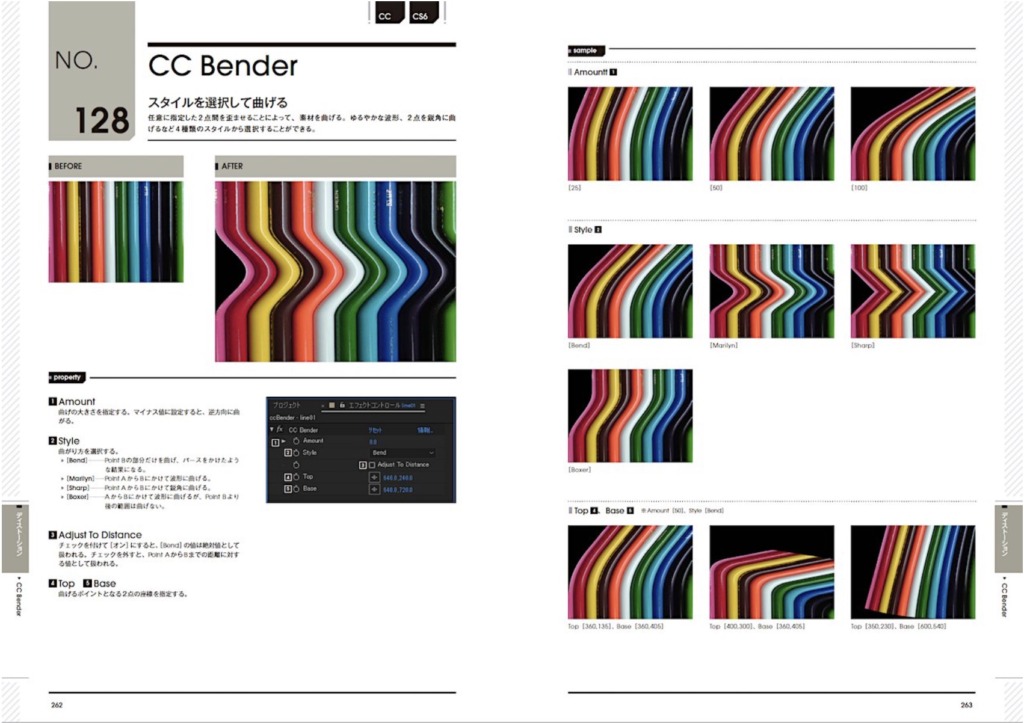
Task: Open the effect controls panel menu icon
Action: coord(423,406)
